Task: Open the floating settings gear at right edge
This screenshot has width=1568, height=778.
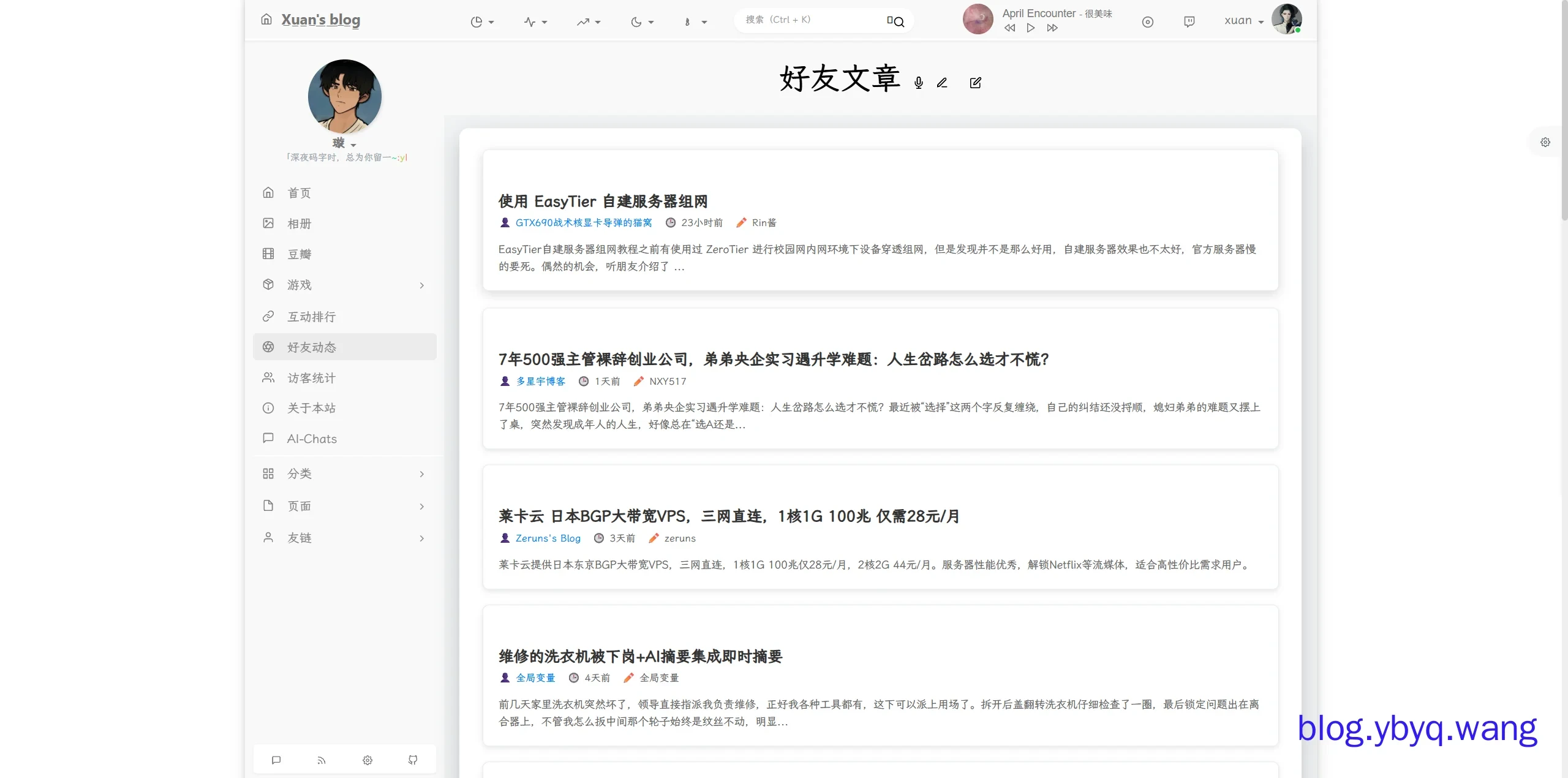Action: coord(1545,142)
